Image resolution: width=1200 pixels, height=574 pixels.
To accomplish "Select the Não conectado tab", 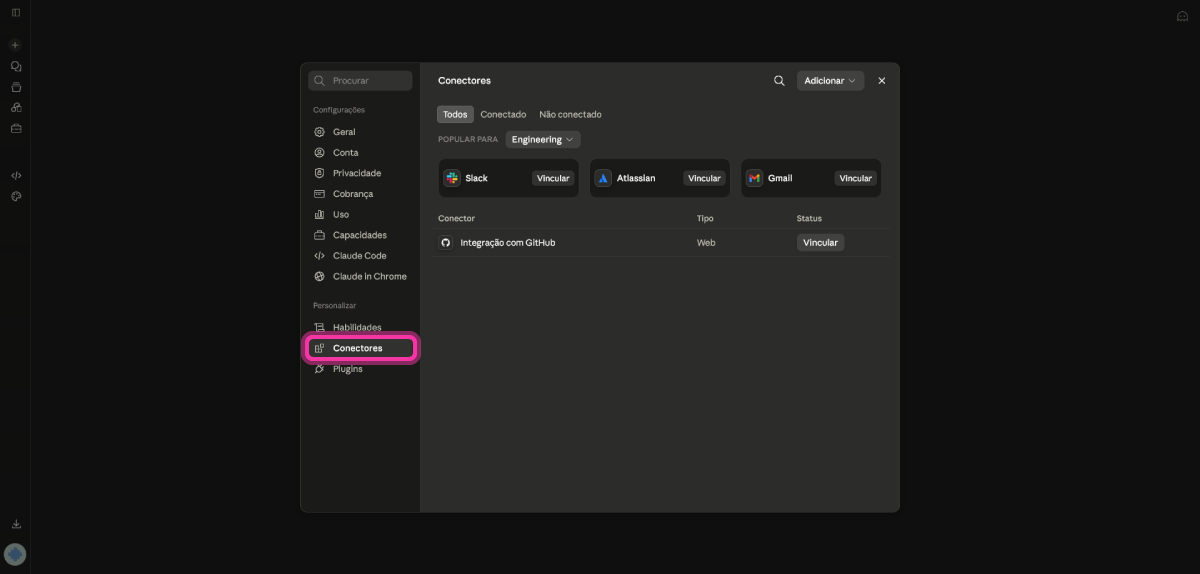I will tap(570, 115).
